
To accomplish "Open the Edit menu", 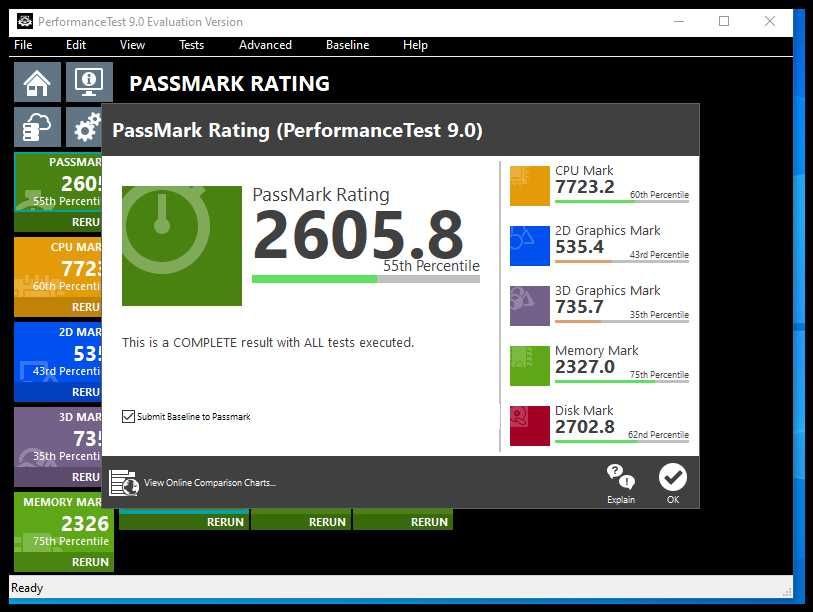I will click(76, 45).
